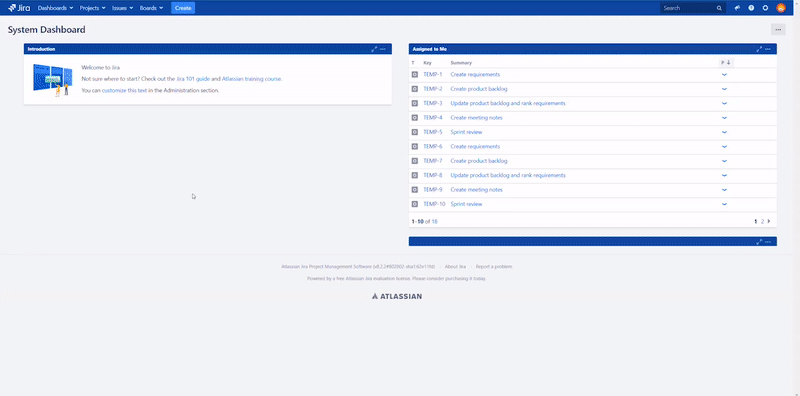This screenshot has height=396, width=800.
Task: Sort by the P priority column
Action: click(x=726, y=63)
